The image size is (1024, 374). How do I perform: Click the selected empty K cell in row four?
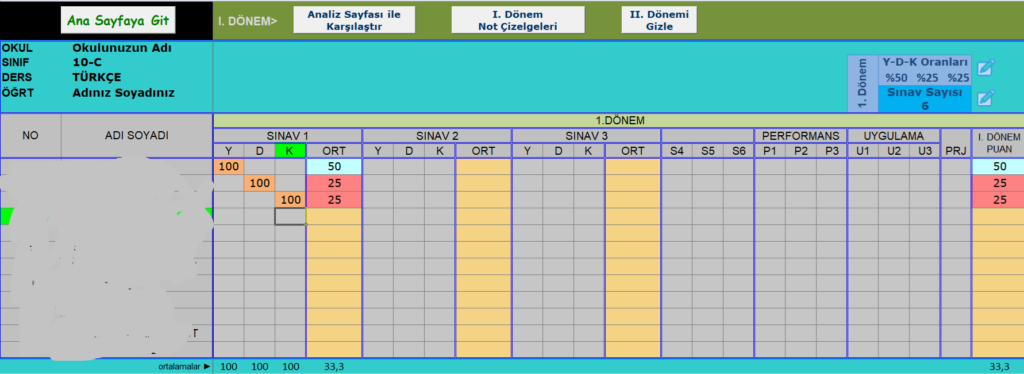point(290,217)
